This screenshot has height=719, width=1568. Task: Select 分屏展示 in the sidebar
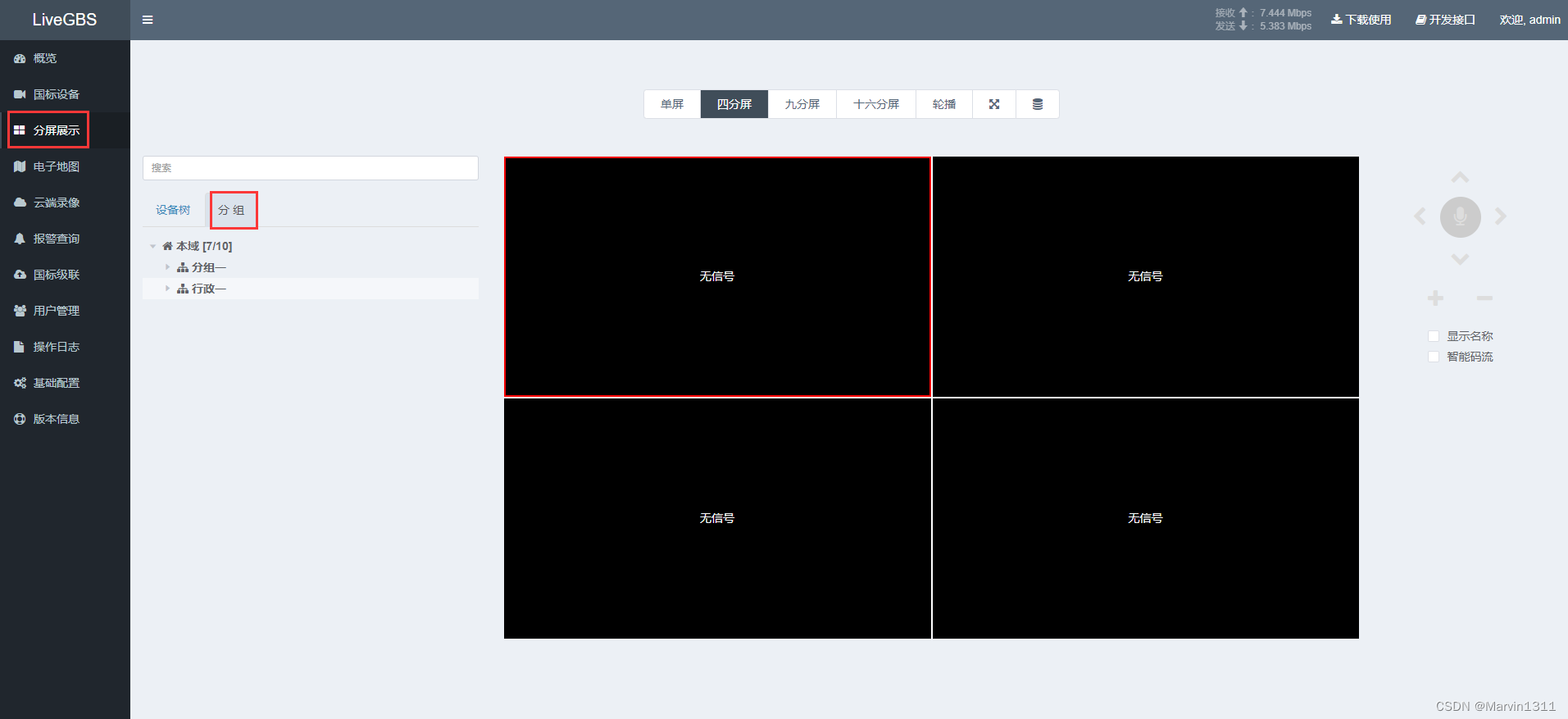point(65,130)
